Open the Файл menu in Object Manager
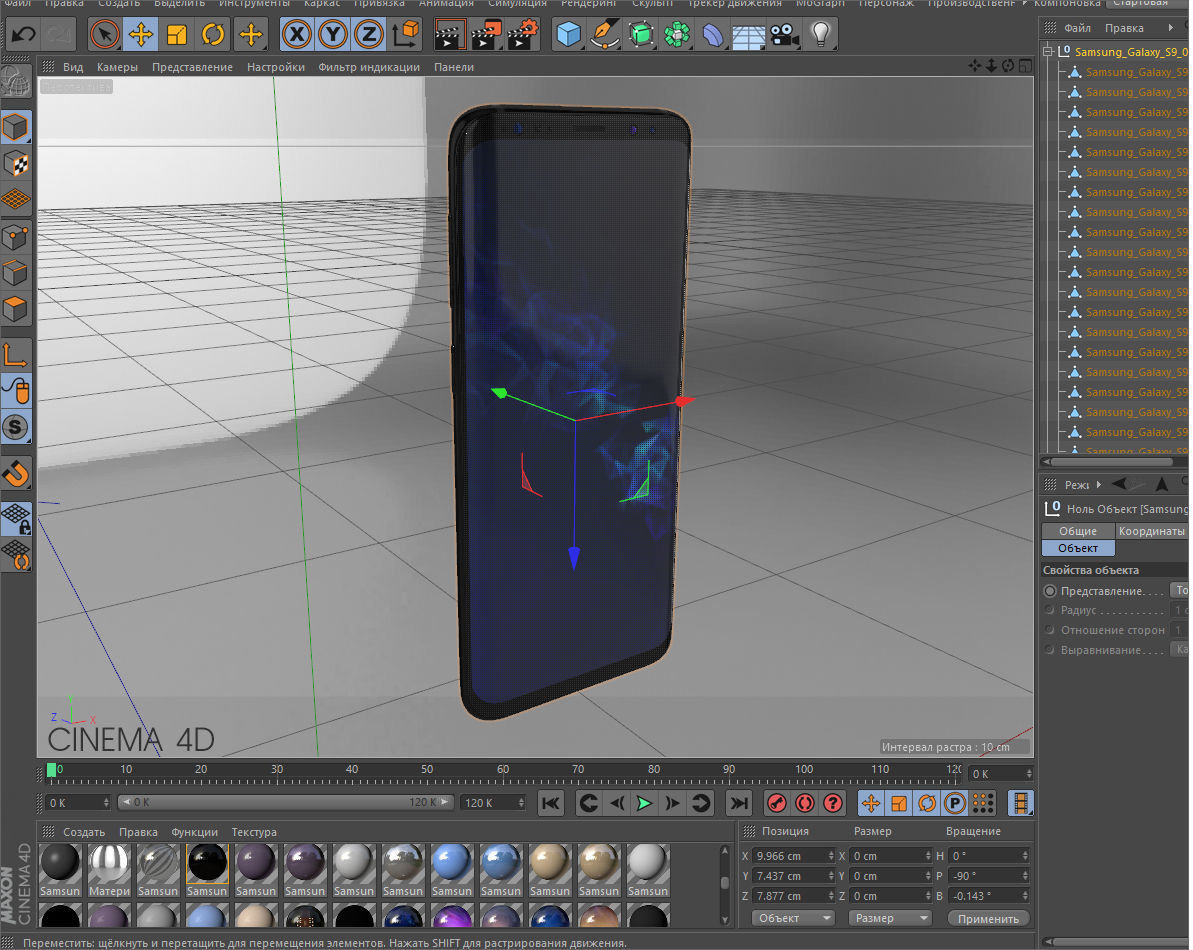The width and height of the screenshot is (1193, 950). point(1077,28)
